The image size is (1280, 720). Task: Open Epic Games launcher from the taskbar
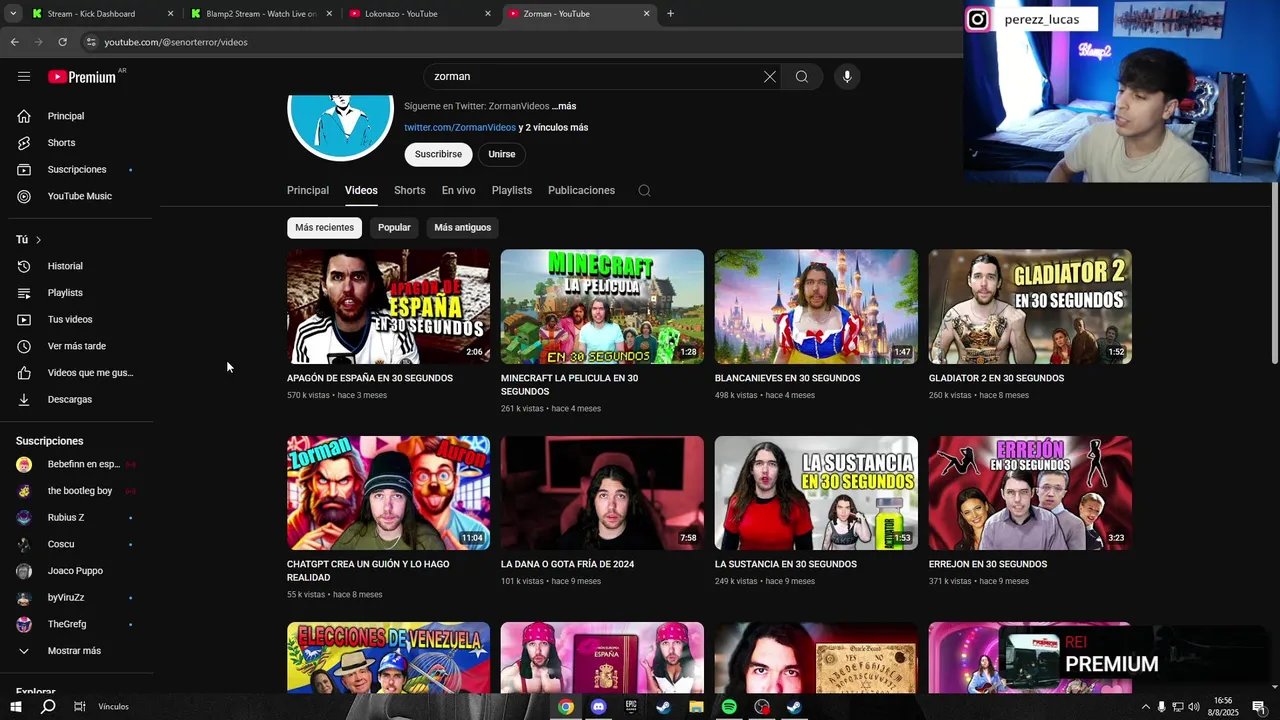coord(631,707)
